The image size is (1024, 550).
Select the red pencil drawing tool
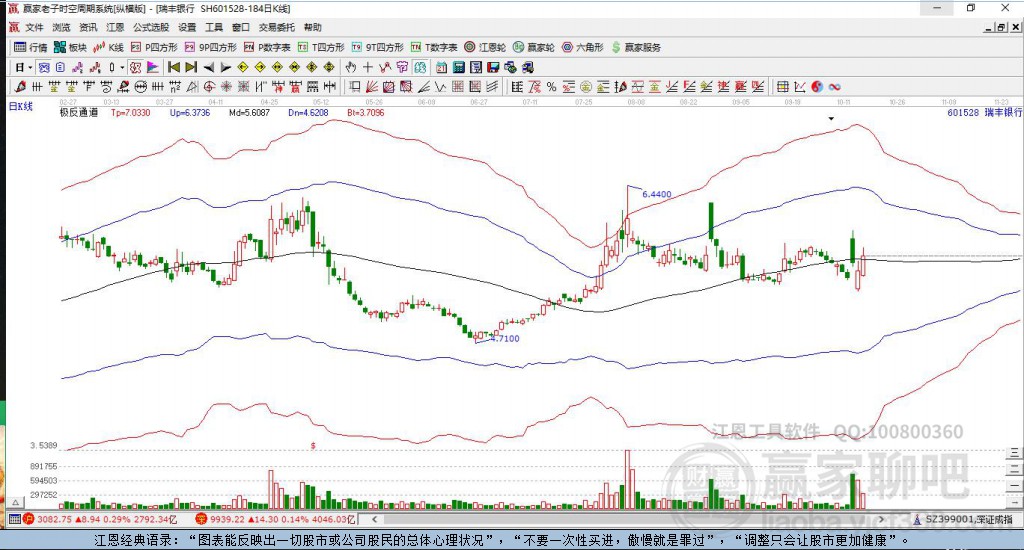click(x=20, y=87)
